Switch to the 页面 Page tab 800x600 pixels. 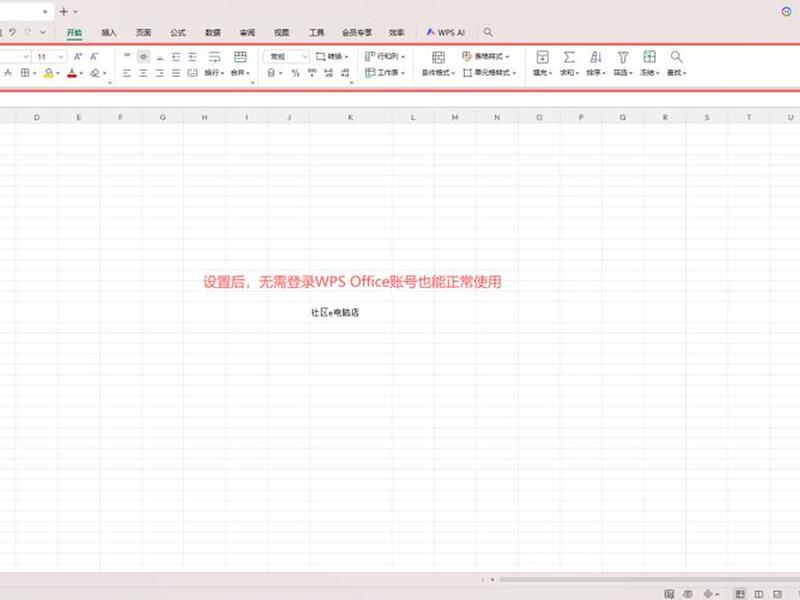pyautogui.click(x=143, y=32)
